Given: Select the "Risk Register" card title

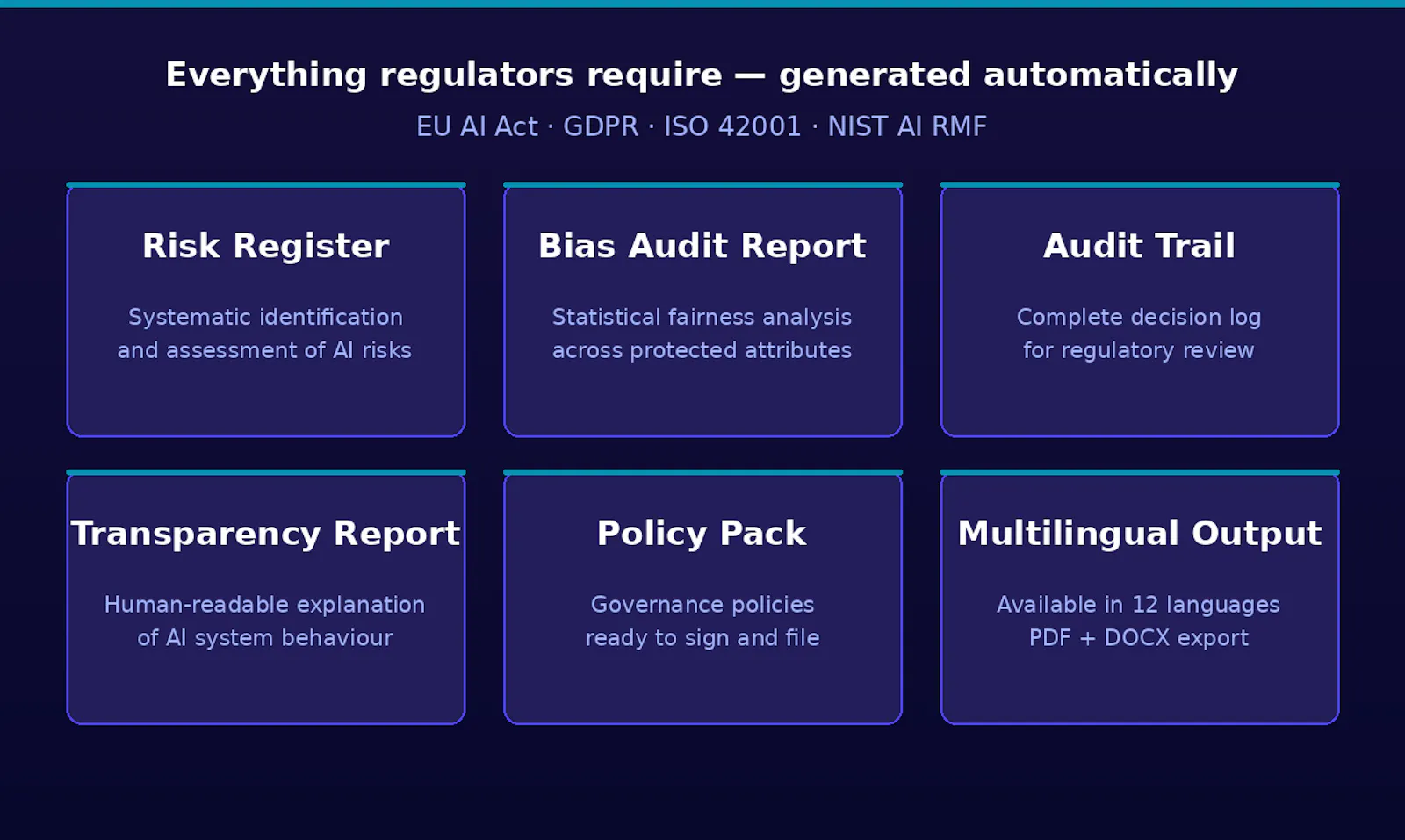Looking at the screenshot, I should pyautogui.click(x=266, y=246).
